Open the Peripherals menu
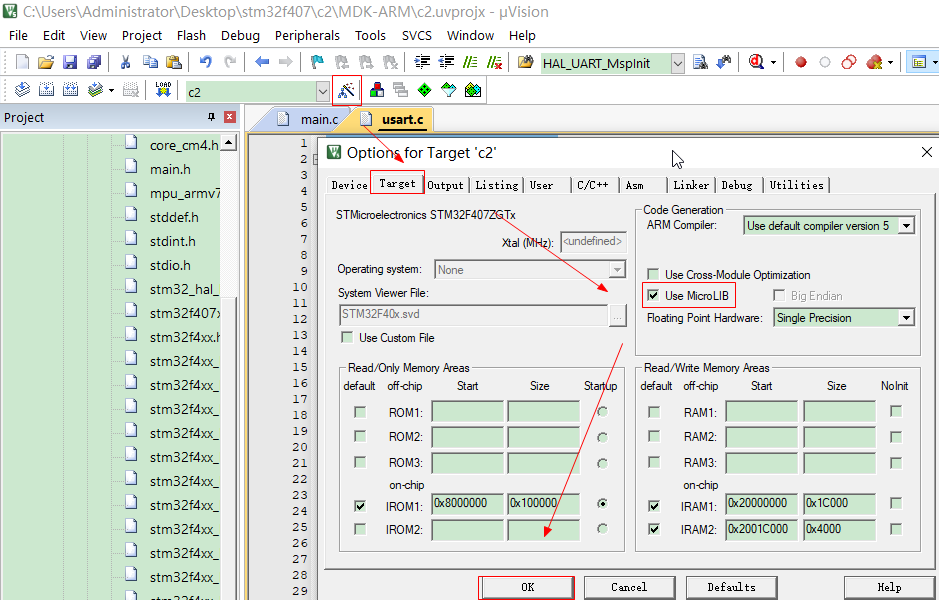The image size is (939, 600). 307,35
